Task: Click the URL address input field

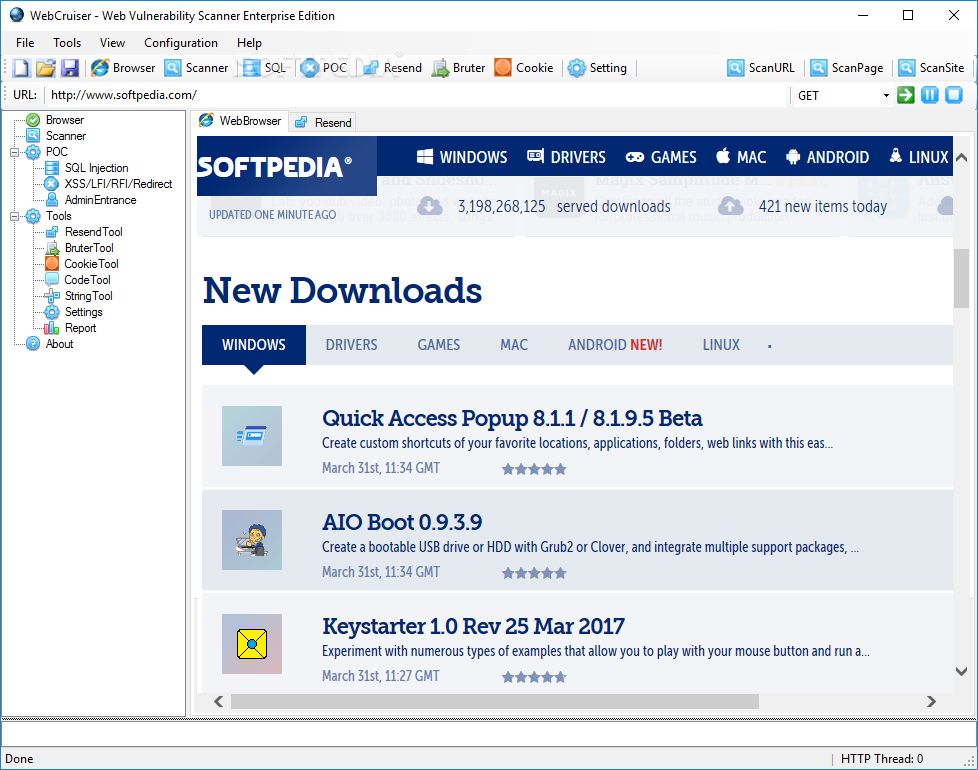Action: [418, 95]
